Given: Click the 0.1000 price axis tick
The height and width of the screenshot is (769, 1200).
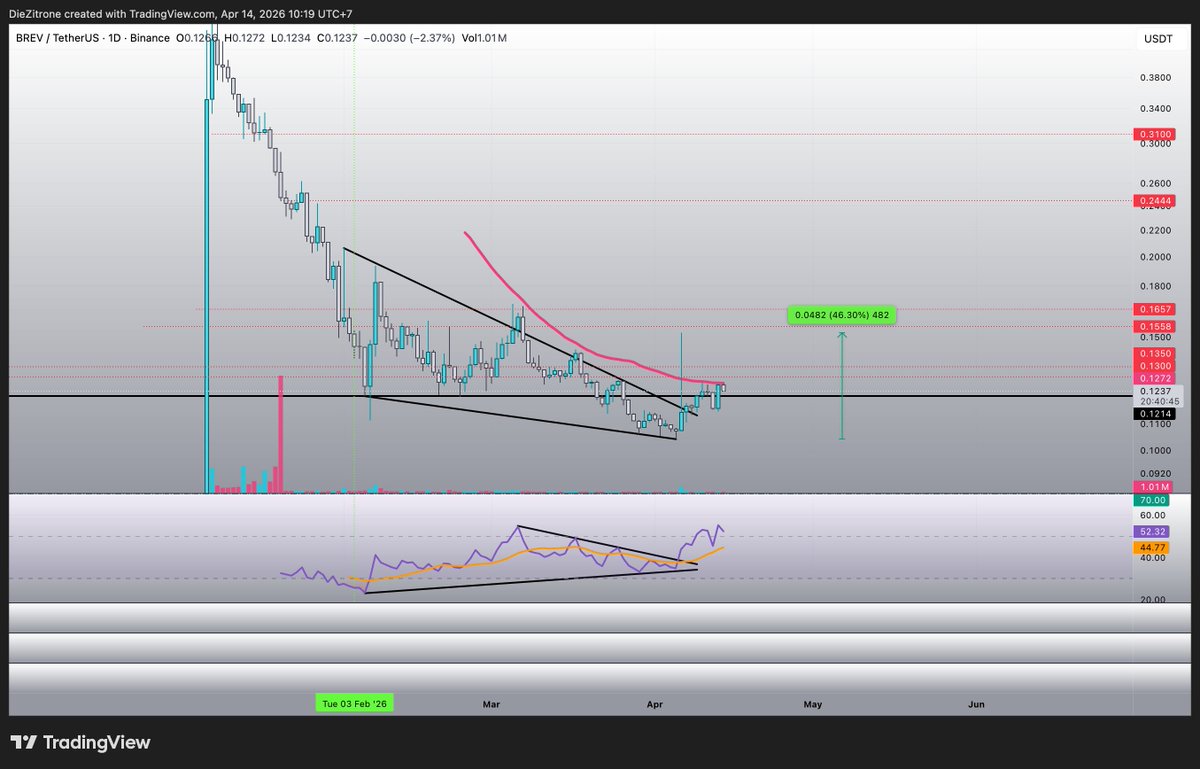Looking at the screenshot, I should tap(1155, 451).
